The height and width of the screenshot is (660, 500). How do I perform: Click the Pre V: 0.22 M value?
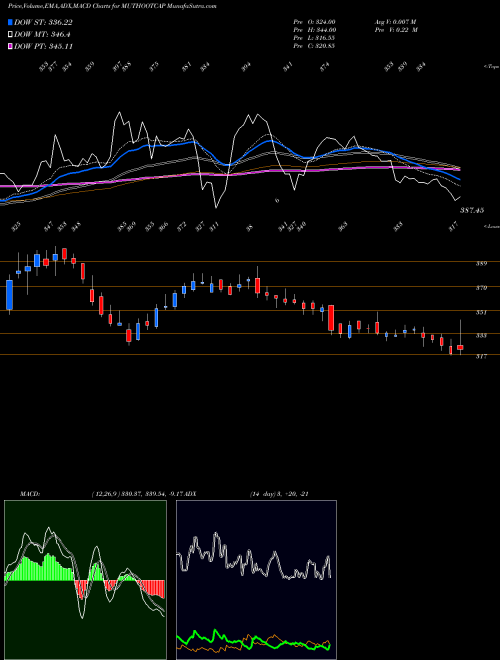(x=395, y=30)
